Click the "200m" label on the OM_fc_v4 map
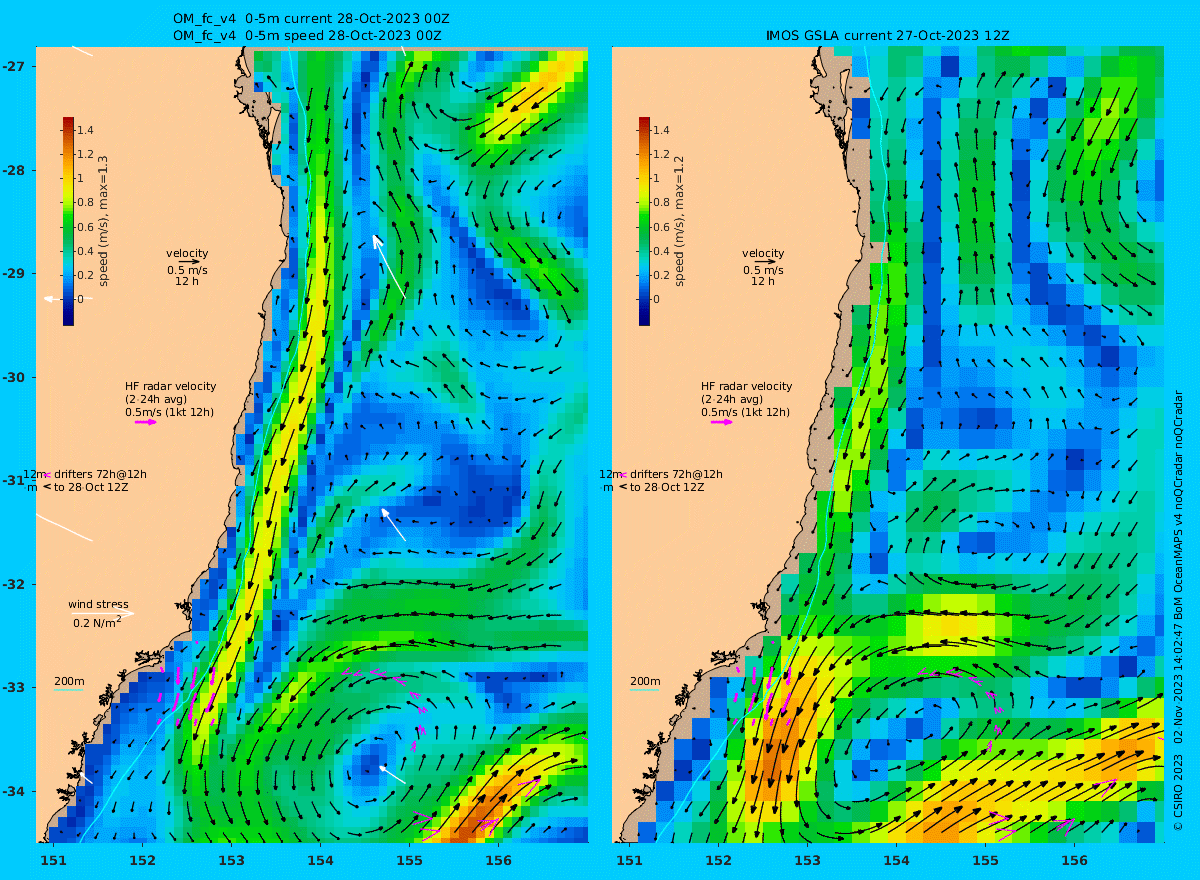 pyautogui.click(x=69, y=681)
